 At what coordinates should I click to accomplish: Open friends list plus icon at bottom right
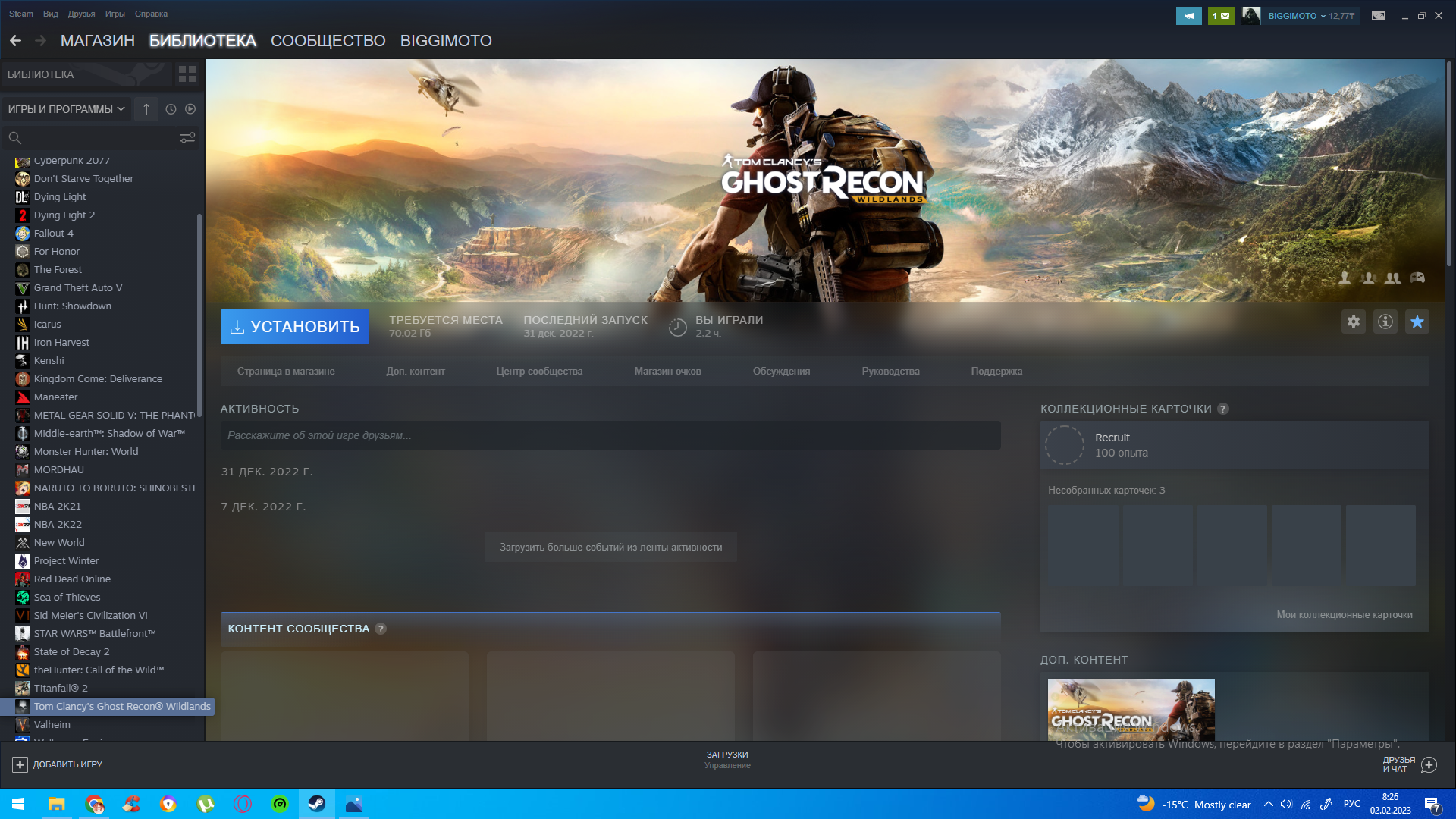[1429, 764]
